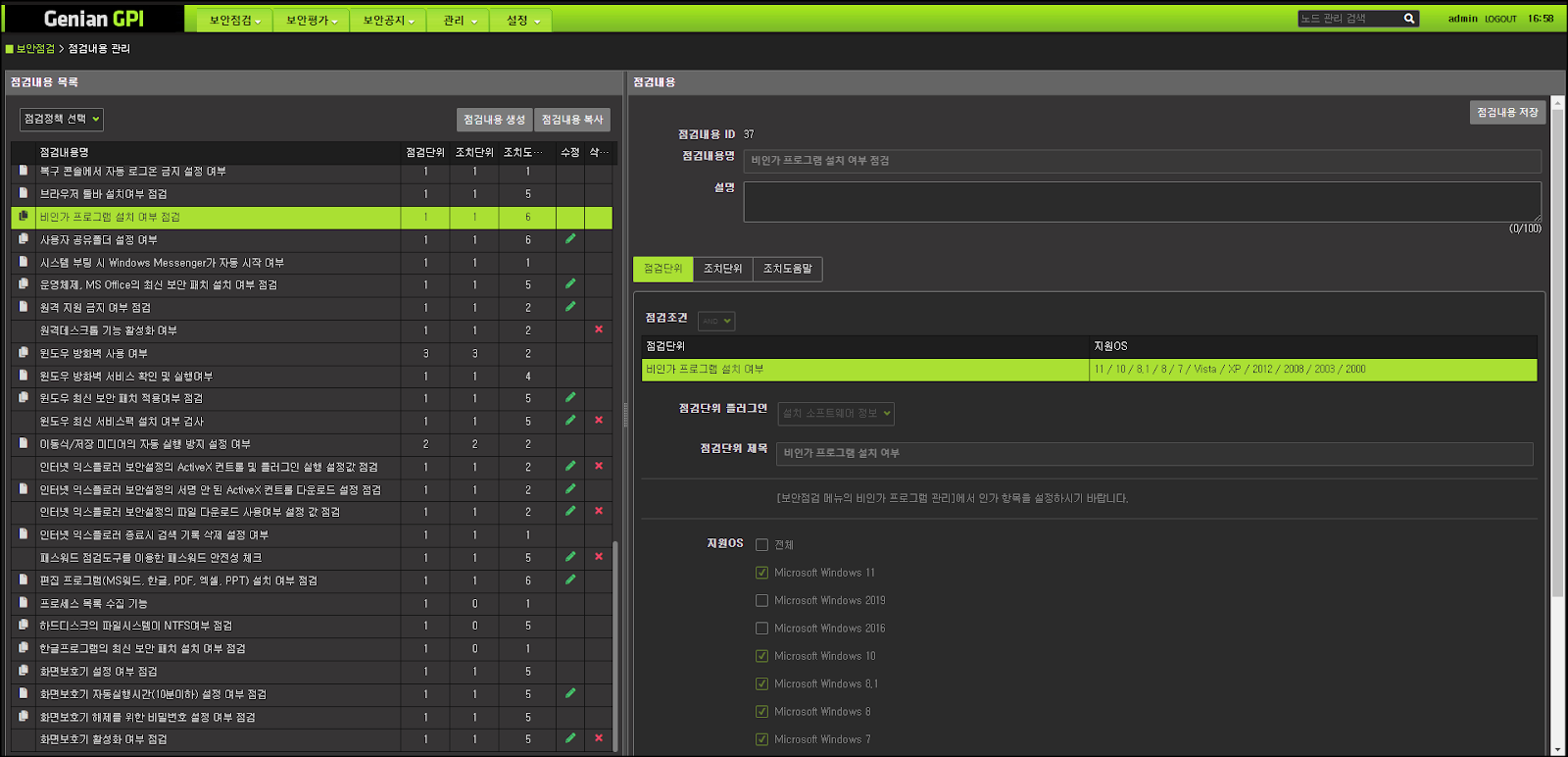Viewport: 1568px width, 757px height.
Task: Open the 조치도움말 tab
Action: [x=787, y=269]
